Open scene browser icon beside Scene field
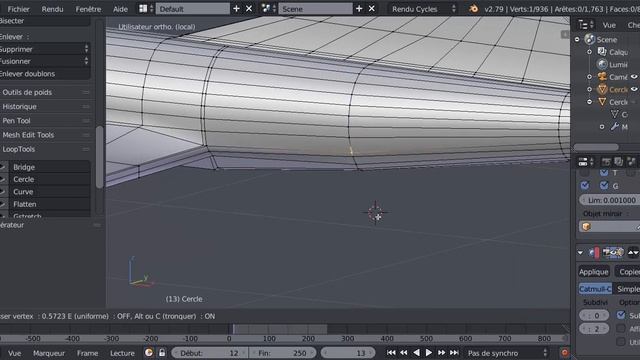Viewport: 640px width, 360px height. click(269, 9)
